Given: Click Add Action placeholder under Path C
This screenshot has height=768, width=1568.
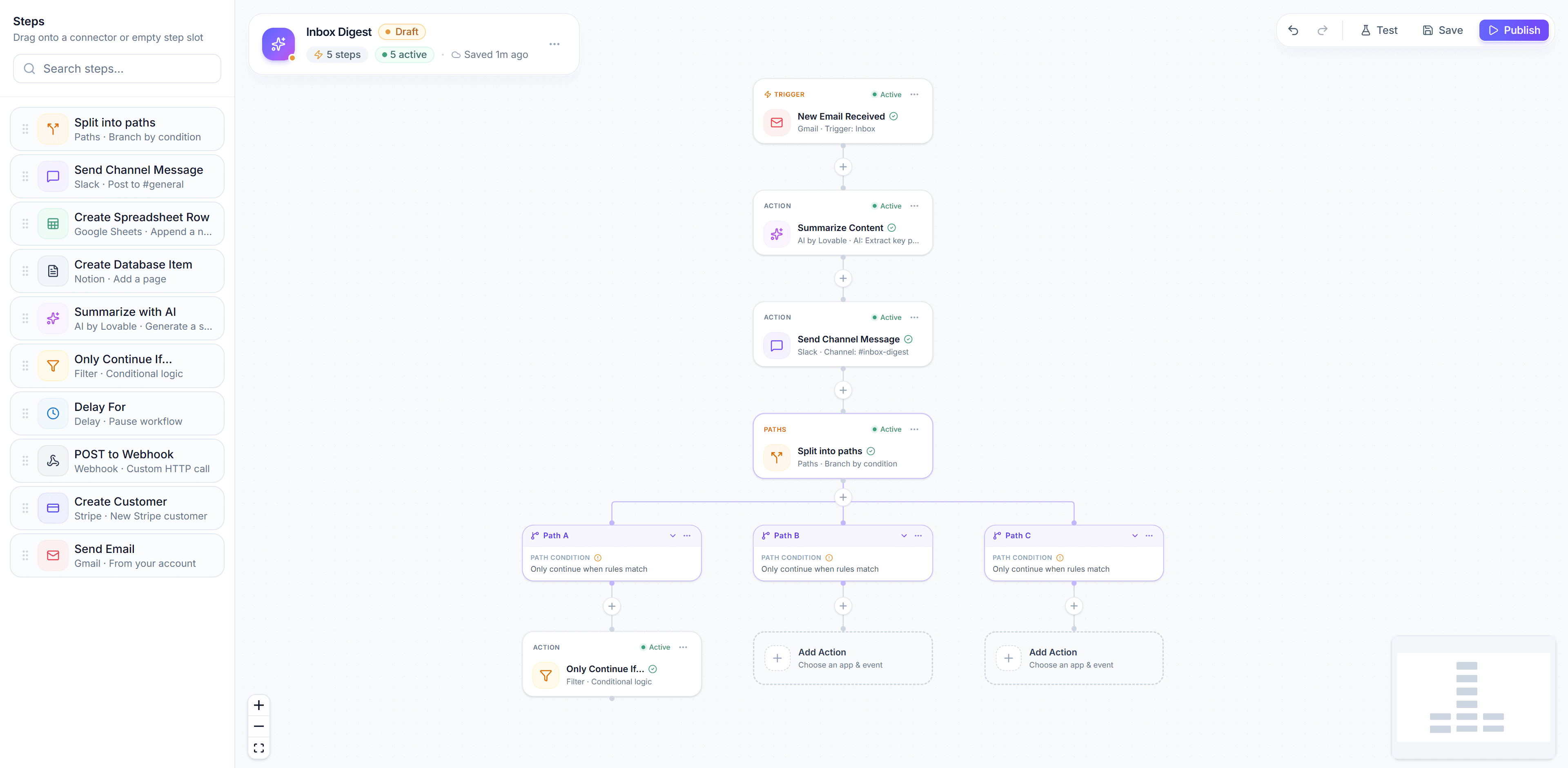Looking at the screenshot, I should click(1074, 659).
